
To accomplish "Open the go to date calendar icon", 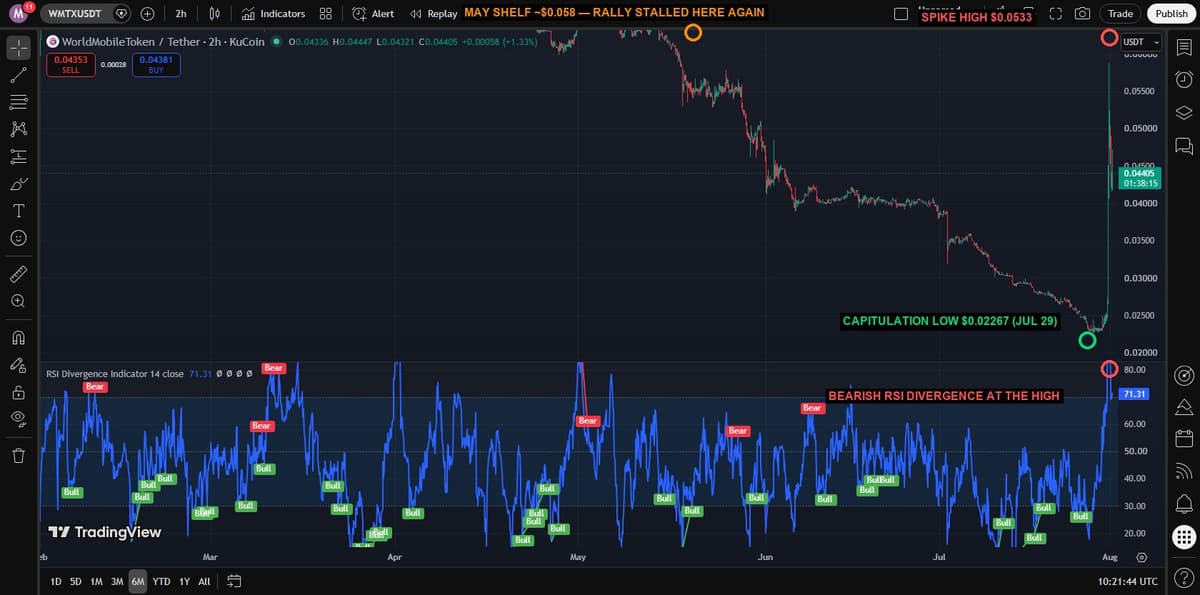I will pos(234,581).
